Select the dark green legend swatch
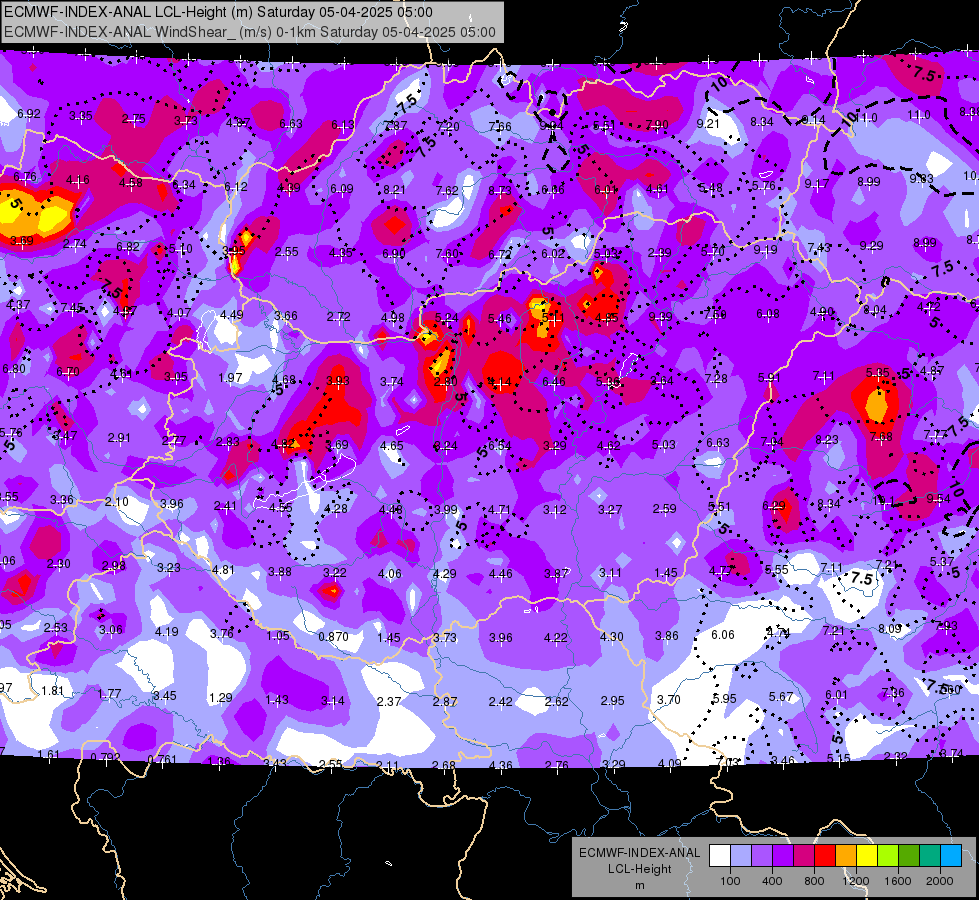 click(x=909, y=856)
